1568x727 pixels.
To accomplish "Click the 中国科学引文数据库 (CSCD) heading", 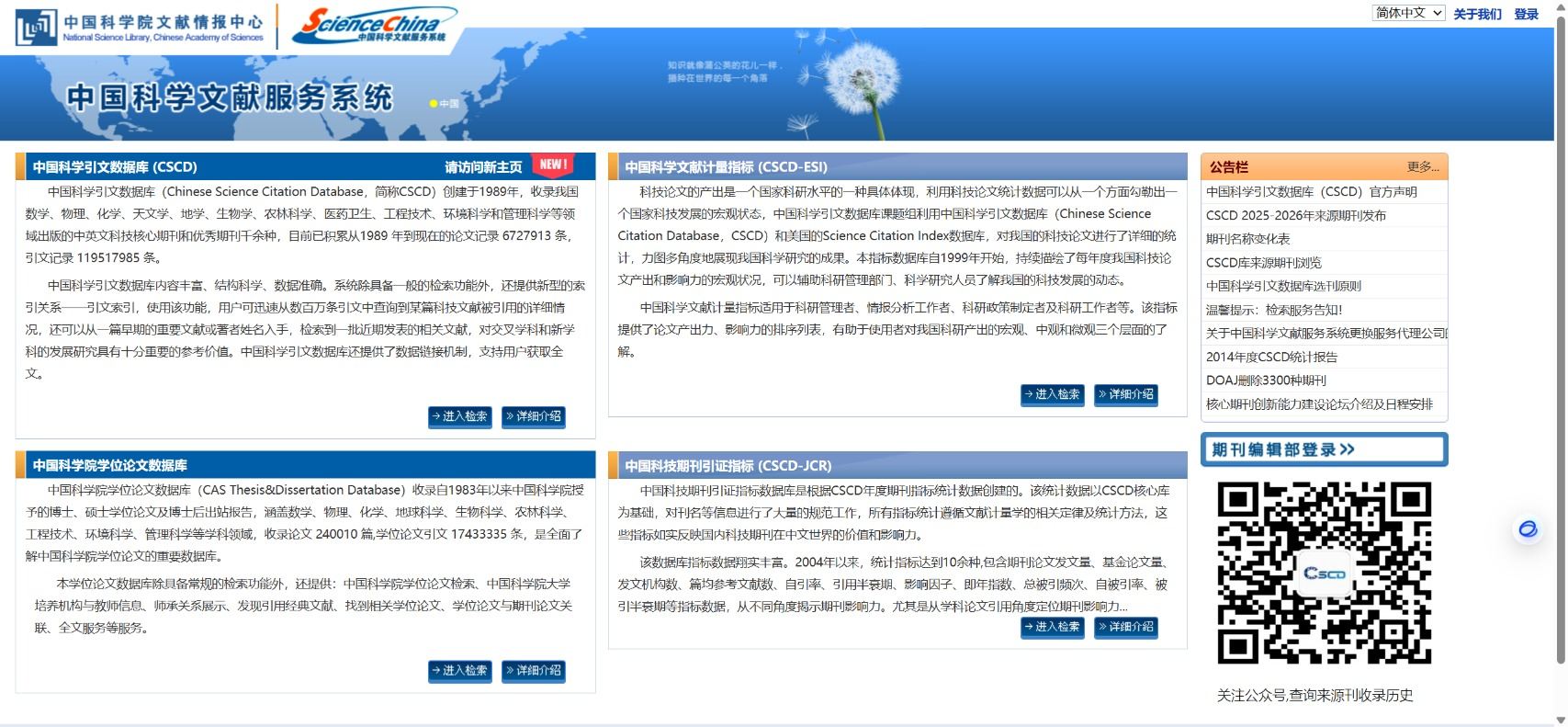I will click(115, 167).
